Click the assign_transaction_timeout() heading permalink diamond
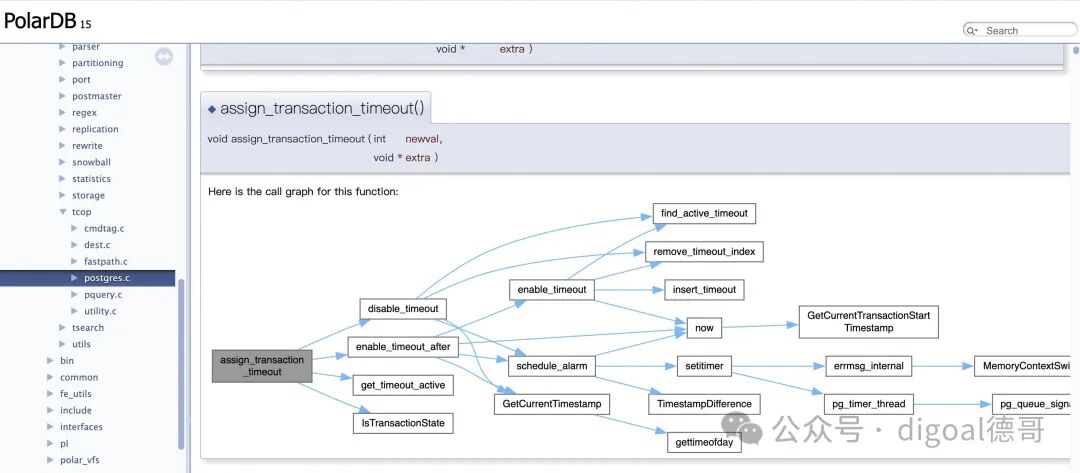Viewport: 1080px width, 473px height. (211, 109)
